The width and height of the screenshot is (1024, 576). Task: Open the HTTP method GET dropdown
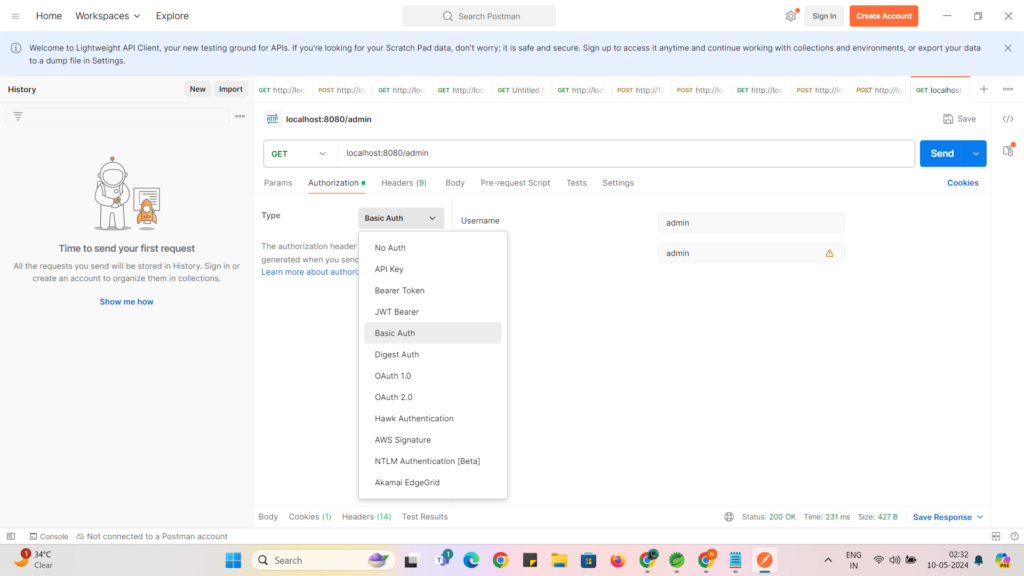tap(298, 153)
